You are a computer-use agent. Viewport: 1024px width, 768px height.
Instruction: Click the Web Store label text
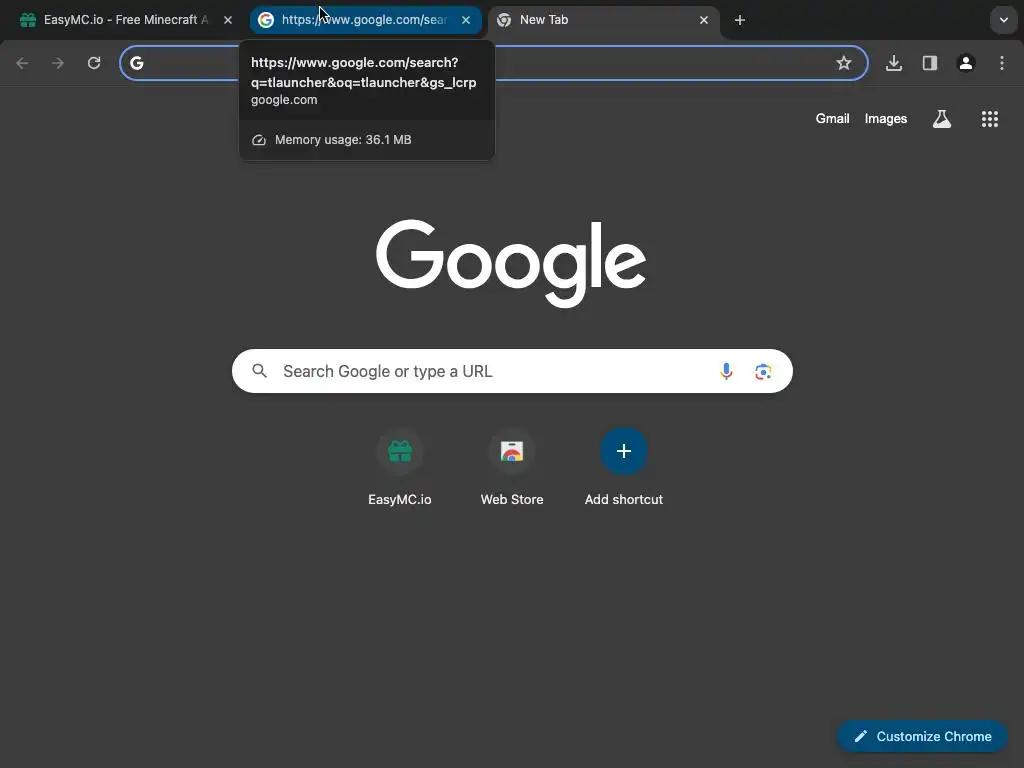(512, 499)
